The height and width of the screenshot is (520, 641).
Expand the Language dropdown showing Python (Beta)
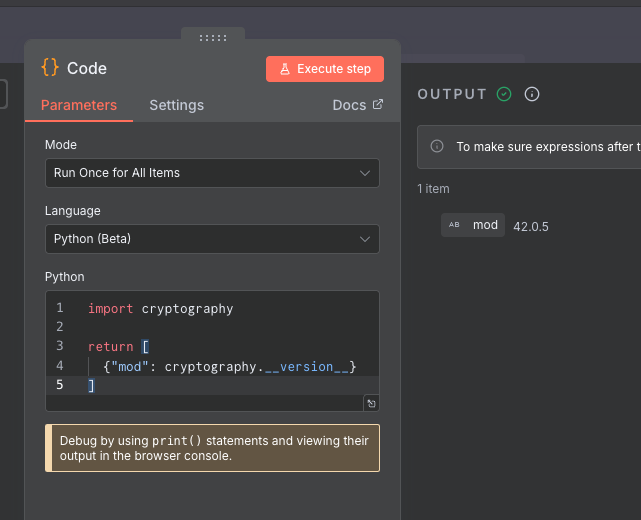212,239
